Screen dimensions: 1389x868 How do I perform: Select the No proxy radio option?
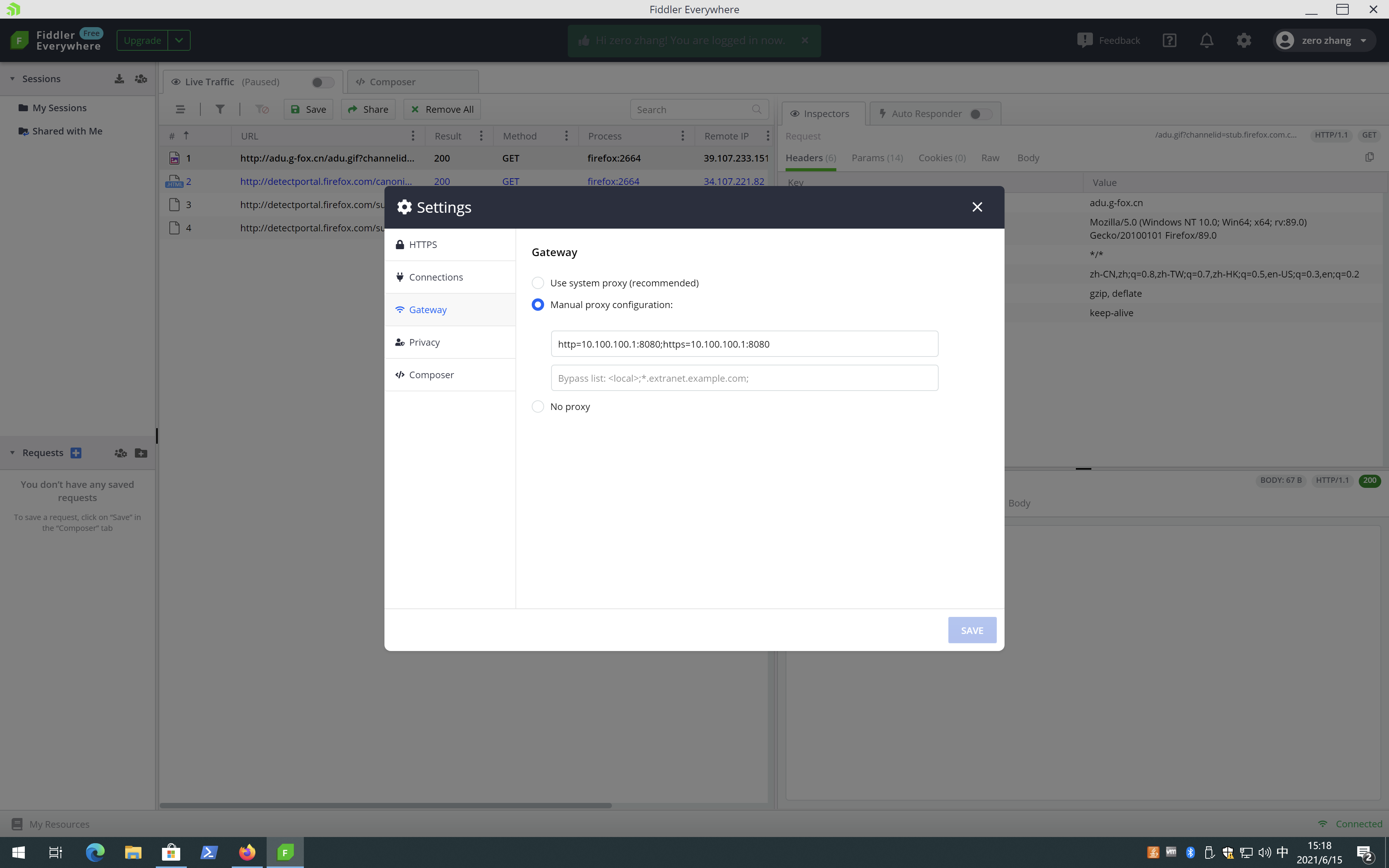pyautogui.click(x=537, y=406)
